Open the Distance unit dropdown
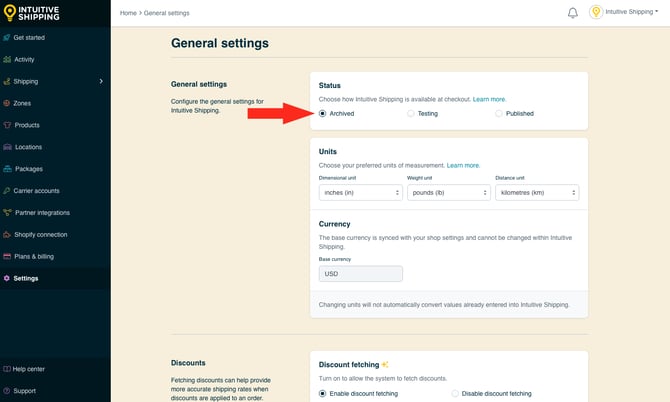Viewport: 670px width, 402px height. (x=537, y=193)
